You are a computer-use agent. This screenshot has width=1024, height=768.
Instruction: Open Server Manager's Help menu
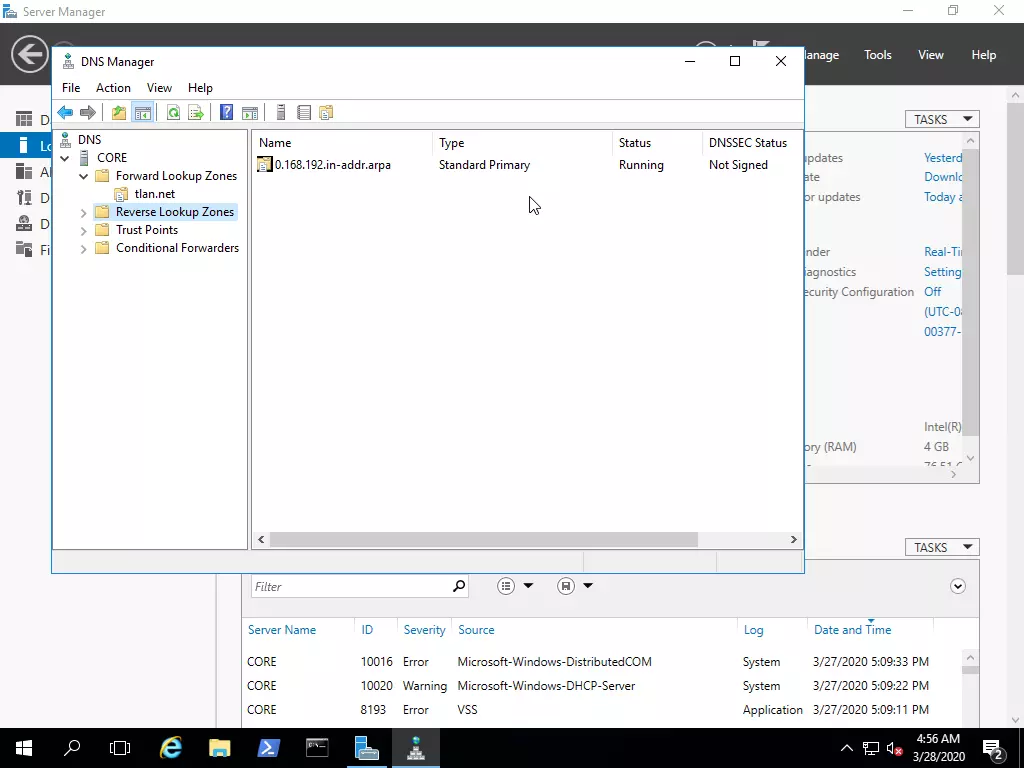[x=984, y=55]
